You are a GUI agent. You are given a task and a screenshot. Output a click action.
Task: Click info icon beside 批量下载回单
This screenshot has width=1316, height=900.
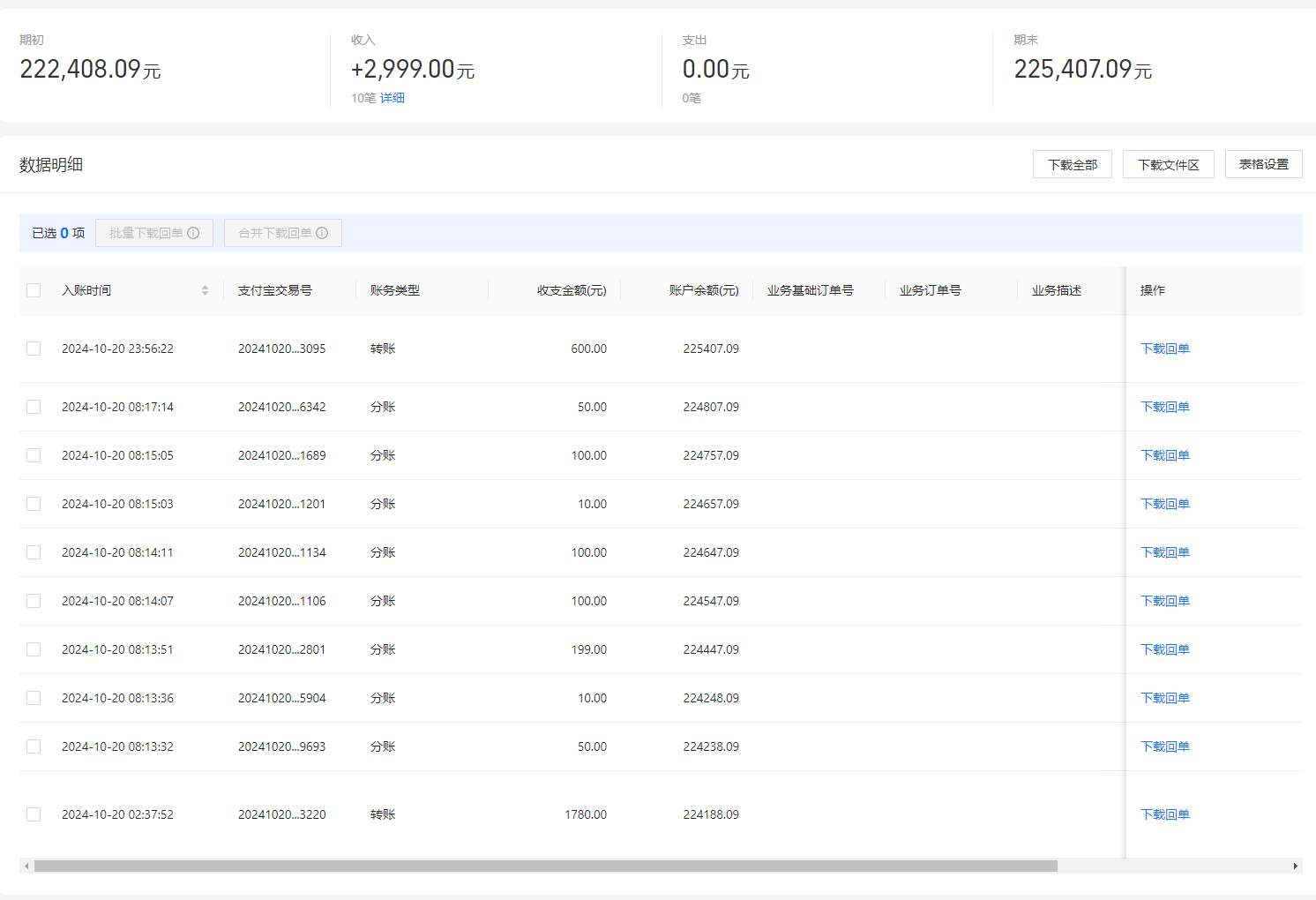[193, 233]
